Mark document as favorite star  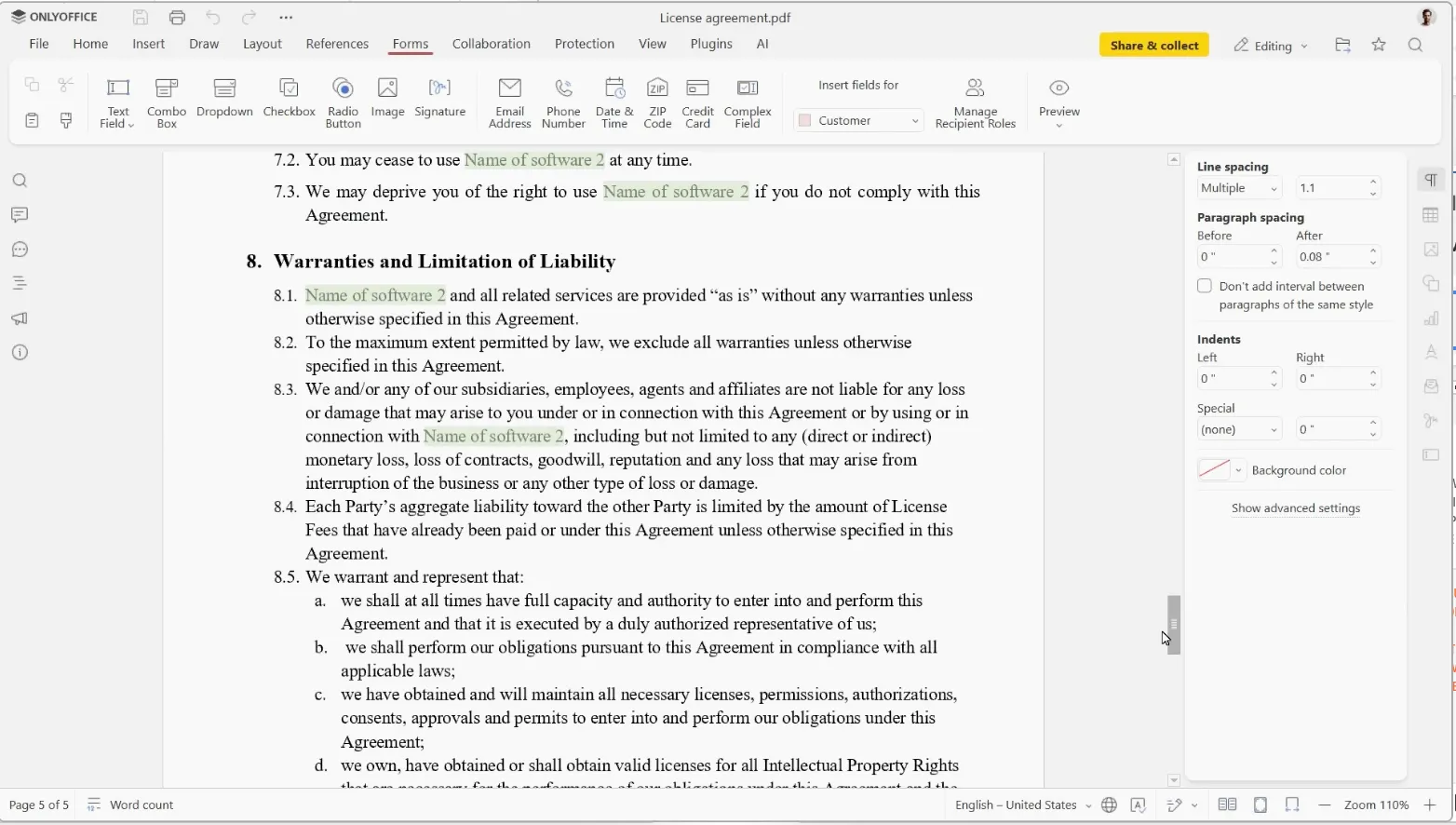(x=1379, y=45)
